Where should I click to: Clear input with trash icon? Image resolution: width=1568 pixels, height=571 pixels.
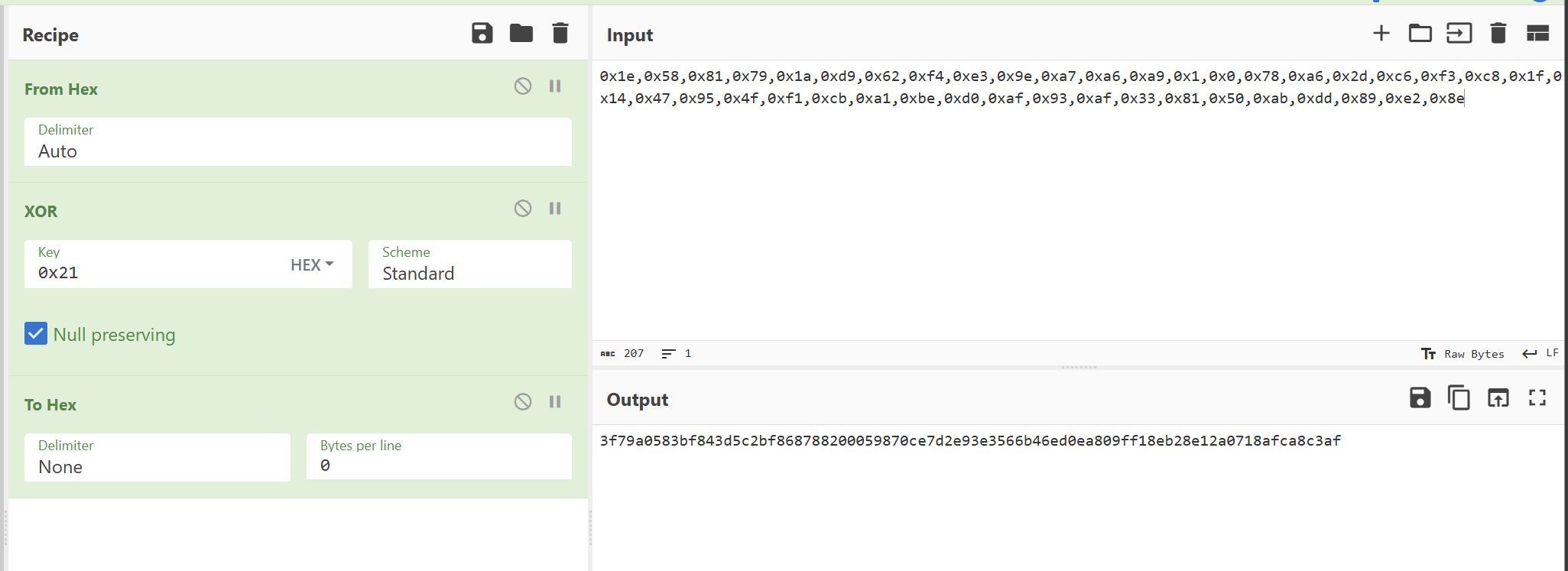point(1498,33)
